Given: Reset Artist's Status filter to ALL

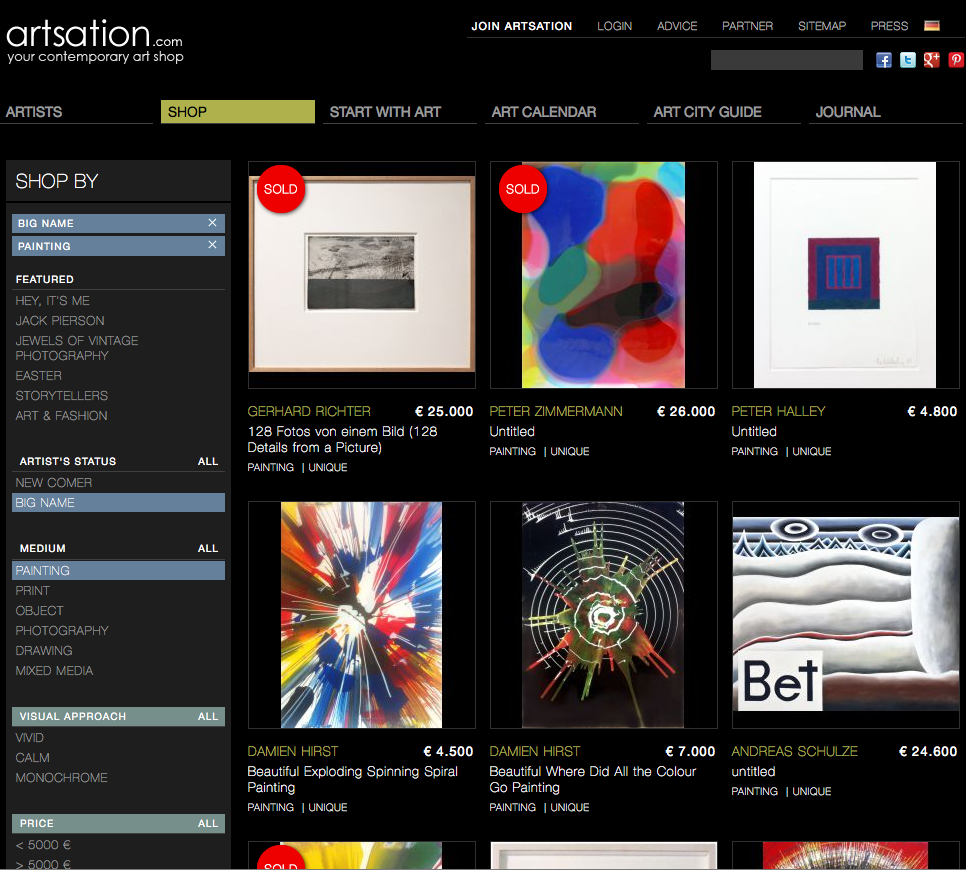Looking at the screenshot, I should click(x=208, y=462).
